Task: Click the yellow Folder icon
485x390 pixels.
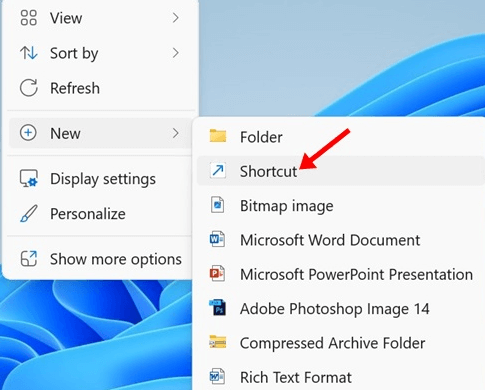Action: 218,136
